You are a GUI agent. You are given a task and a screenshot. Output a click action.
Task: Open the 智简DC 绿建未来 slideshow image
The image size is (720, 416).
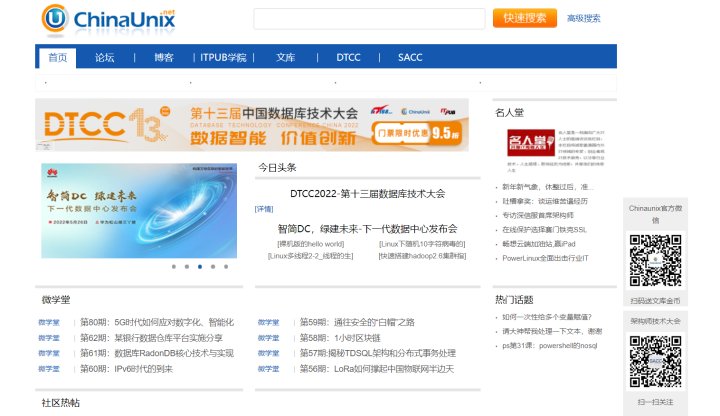click(x=138, y=210)
